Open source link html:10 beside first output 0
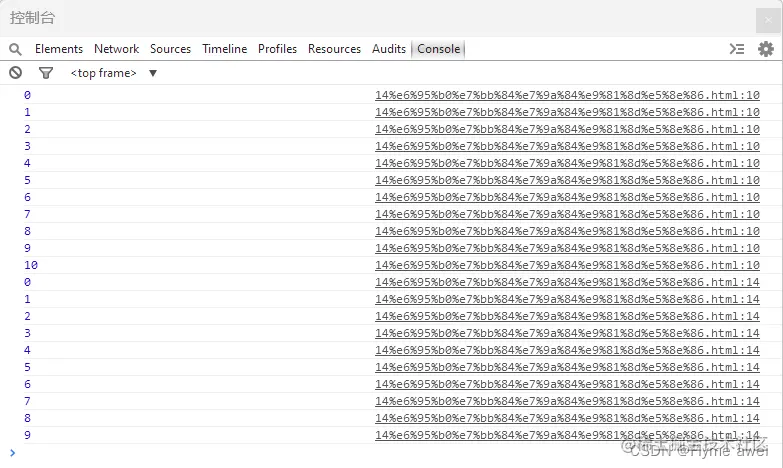Screen dimensions: 783x468 567,95
